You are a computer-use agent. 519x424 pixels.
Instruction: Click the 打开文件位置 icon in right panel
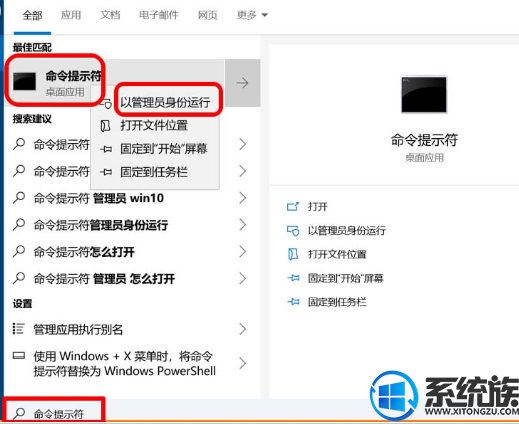pyautogui.click(x=293, y=254)
